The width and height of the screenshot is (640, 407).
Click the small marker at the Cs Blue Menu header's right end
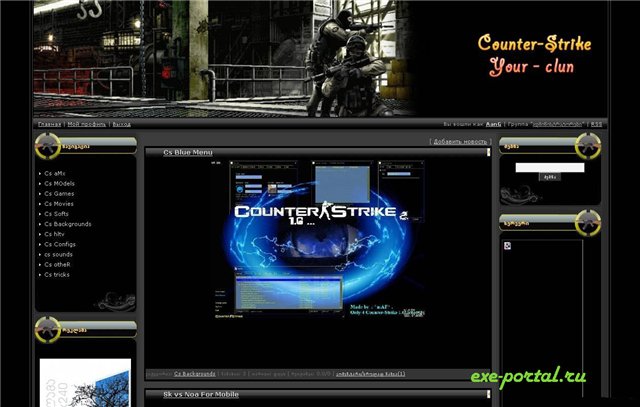488,152
